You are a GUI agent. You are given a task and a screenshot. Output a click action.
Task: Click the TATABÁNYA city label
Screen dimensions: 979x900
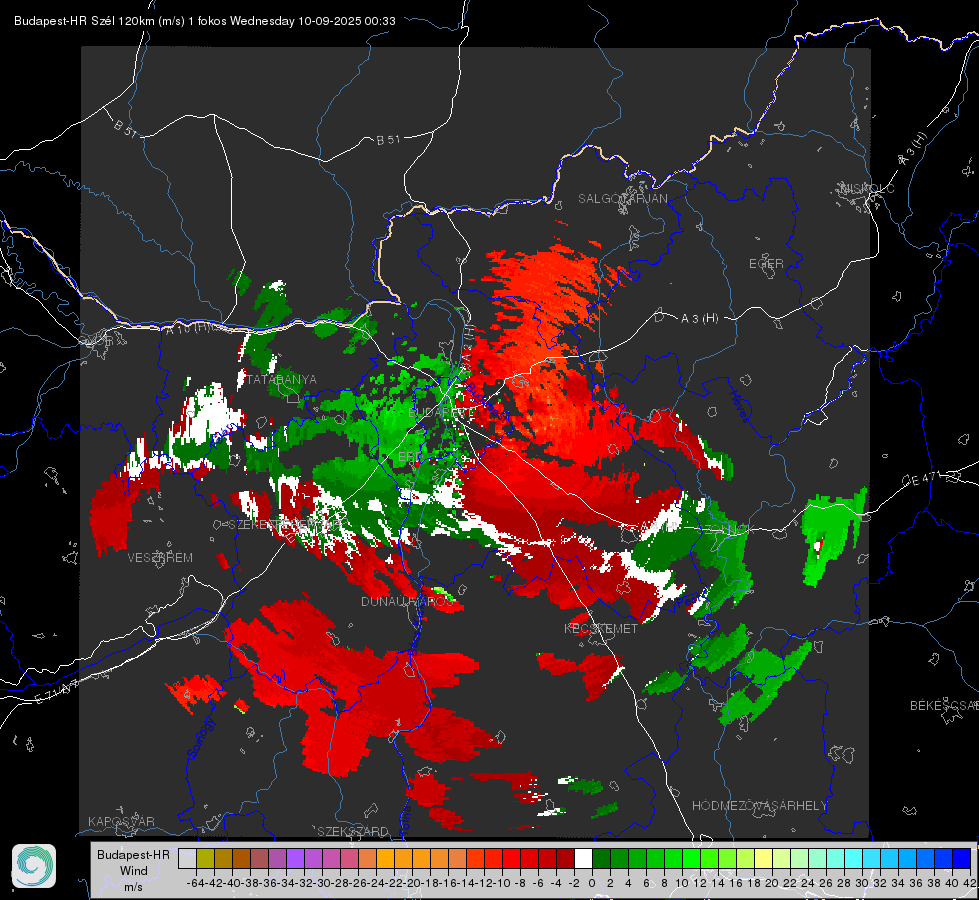point(282,379)
